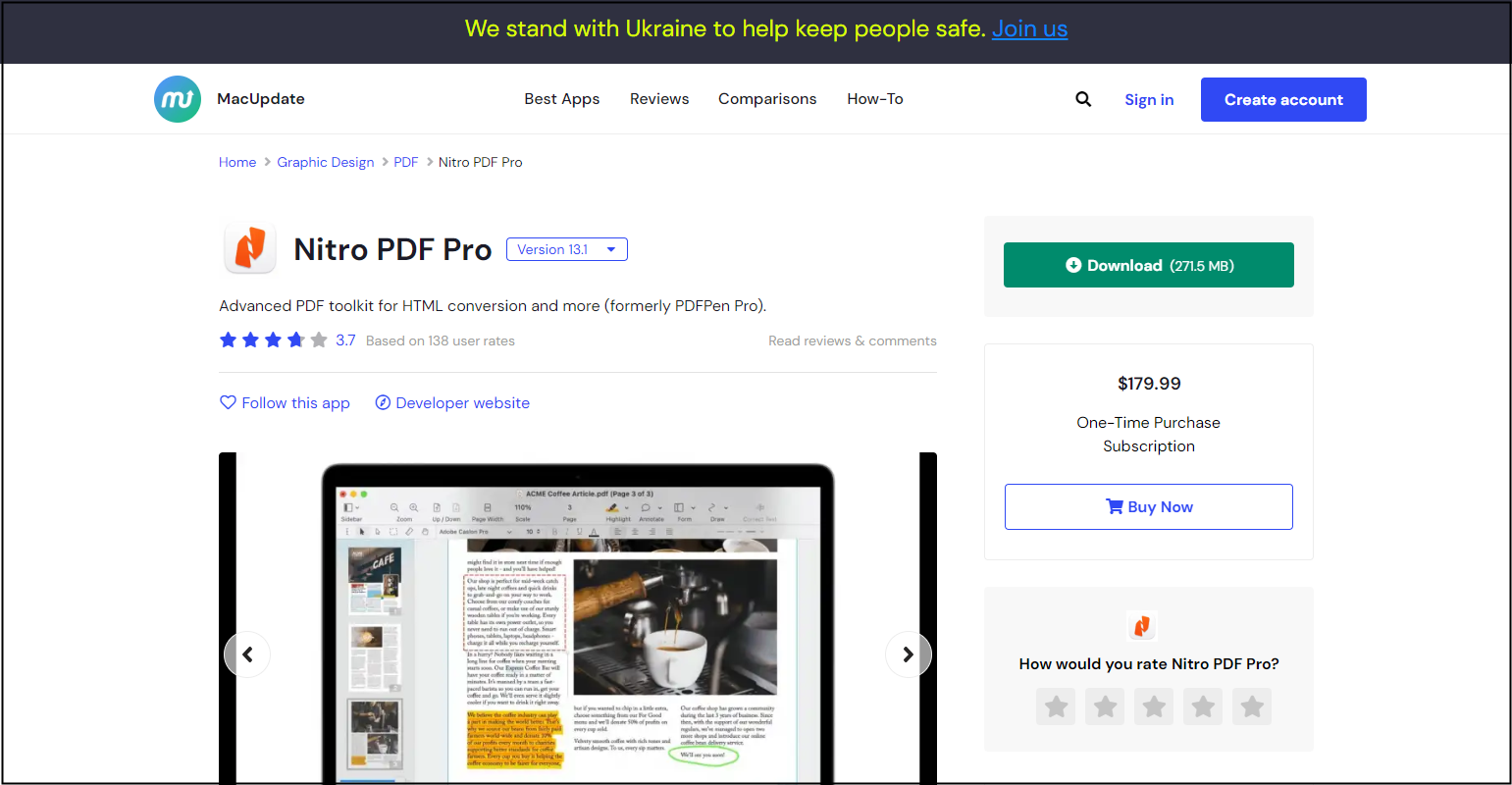Image resolution: width=1512 pixels, height=785 pixels.
Task: Click Follow this app
Action: pos(285,402)
